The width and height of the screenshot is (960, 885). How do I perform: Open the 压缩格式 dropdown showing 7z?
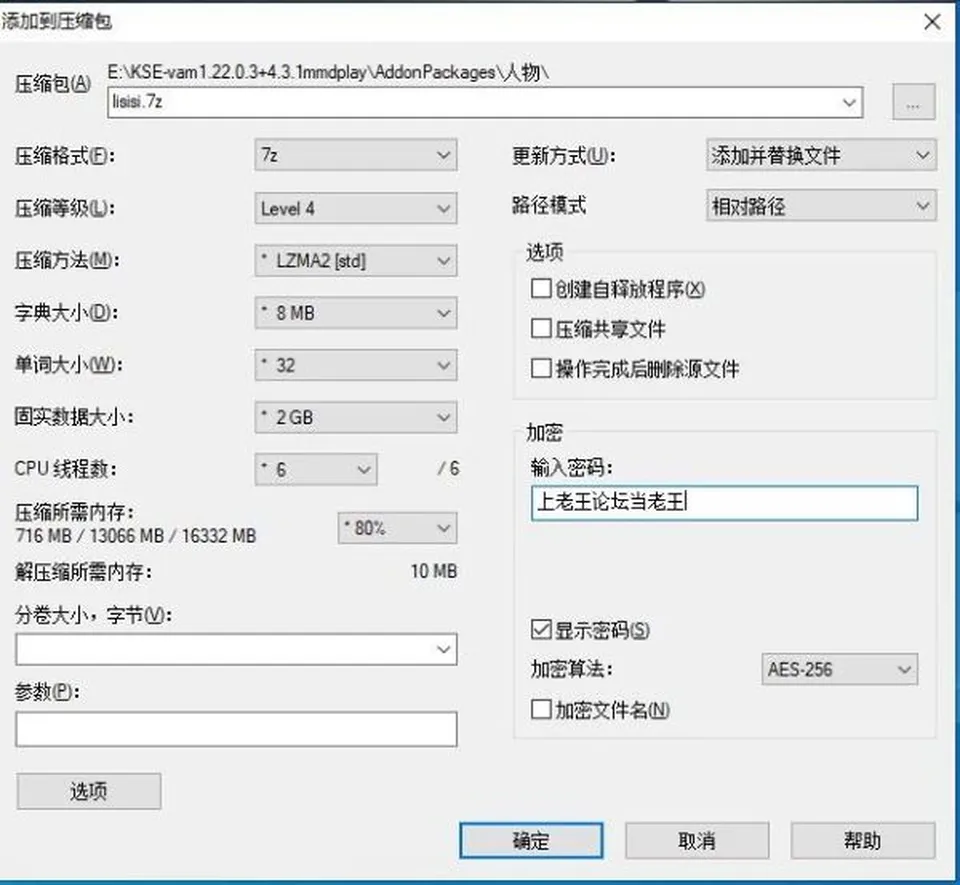(x=356, y=155)
